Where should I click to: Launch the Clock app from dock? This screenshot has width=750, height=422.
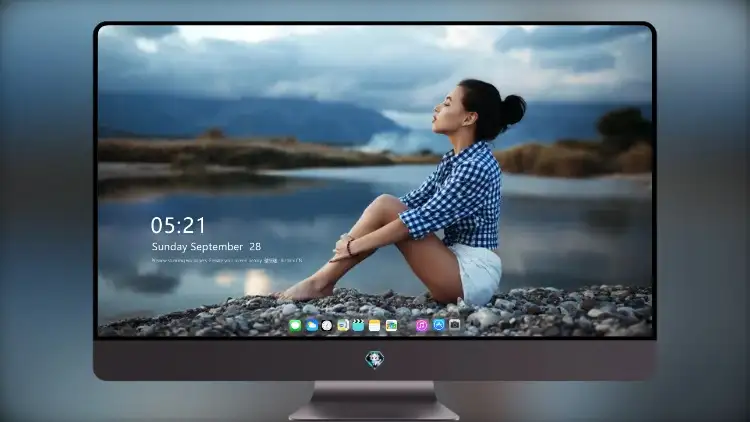(x=327, y=326)
